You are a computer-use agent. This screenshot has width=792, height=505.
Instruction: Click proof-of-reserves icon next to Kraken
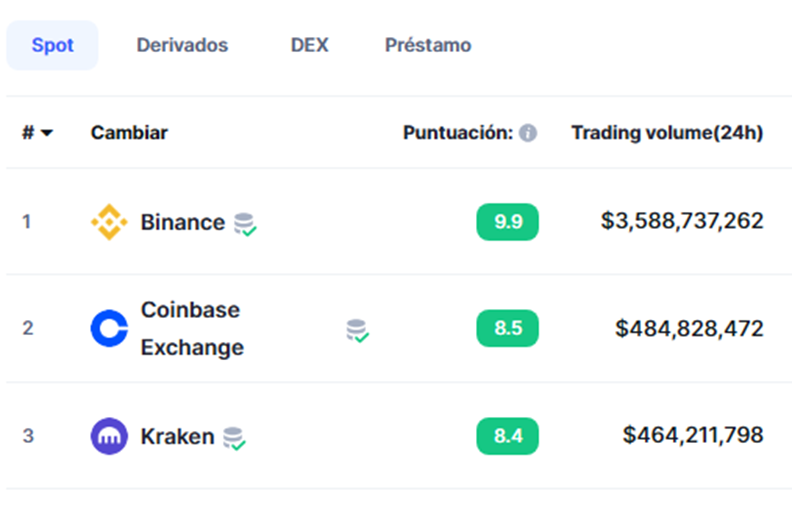tap(234, 438)
